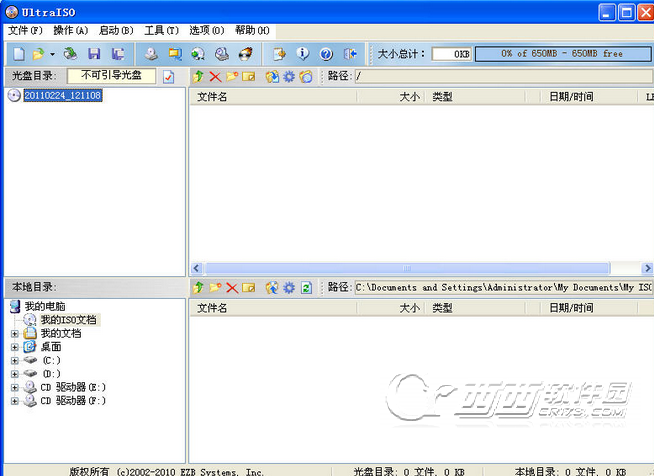Create a new ISO with the blank-page icon
The width and height of the screenshot is (654, 476).
pyautogui.click(x=19, y=54)
